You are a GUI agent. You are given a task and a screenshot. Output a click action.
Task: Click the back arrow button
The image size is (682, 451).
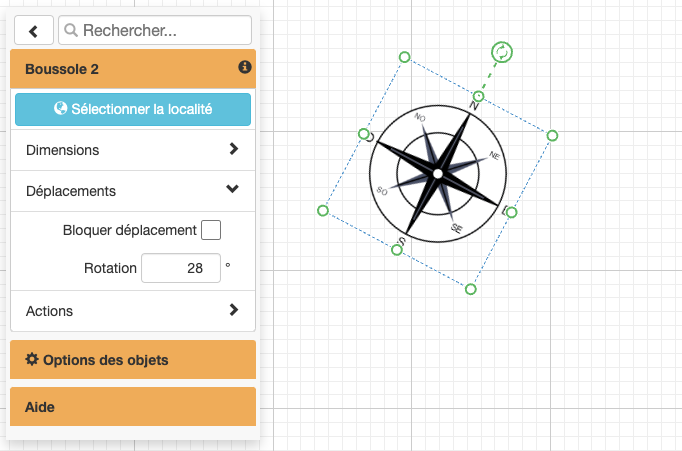34,30
